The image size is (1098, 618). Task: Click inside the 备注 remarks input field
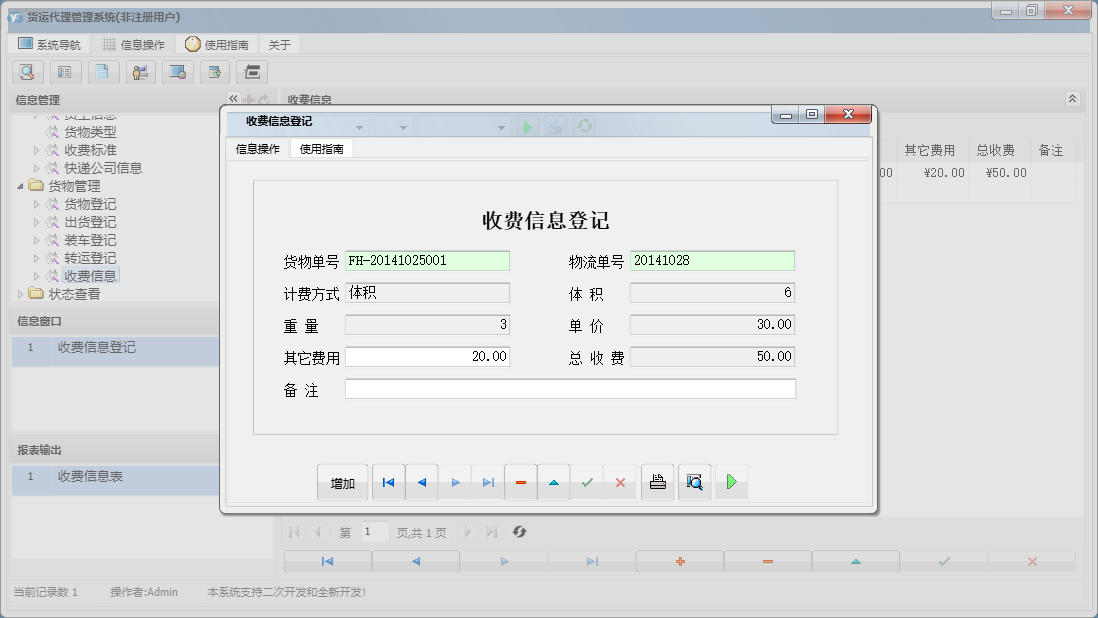[x=570, y=389]
